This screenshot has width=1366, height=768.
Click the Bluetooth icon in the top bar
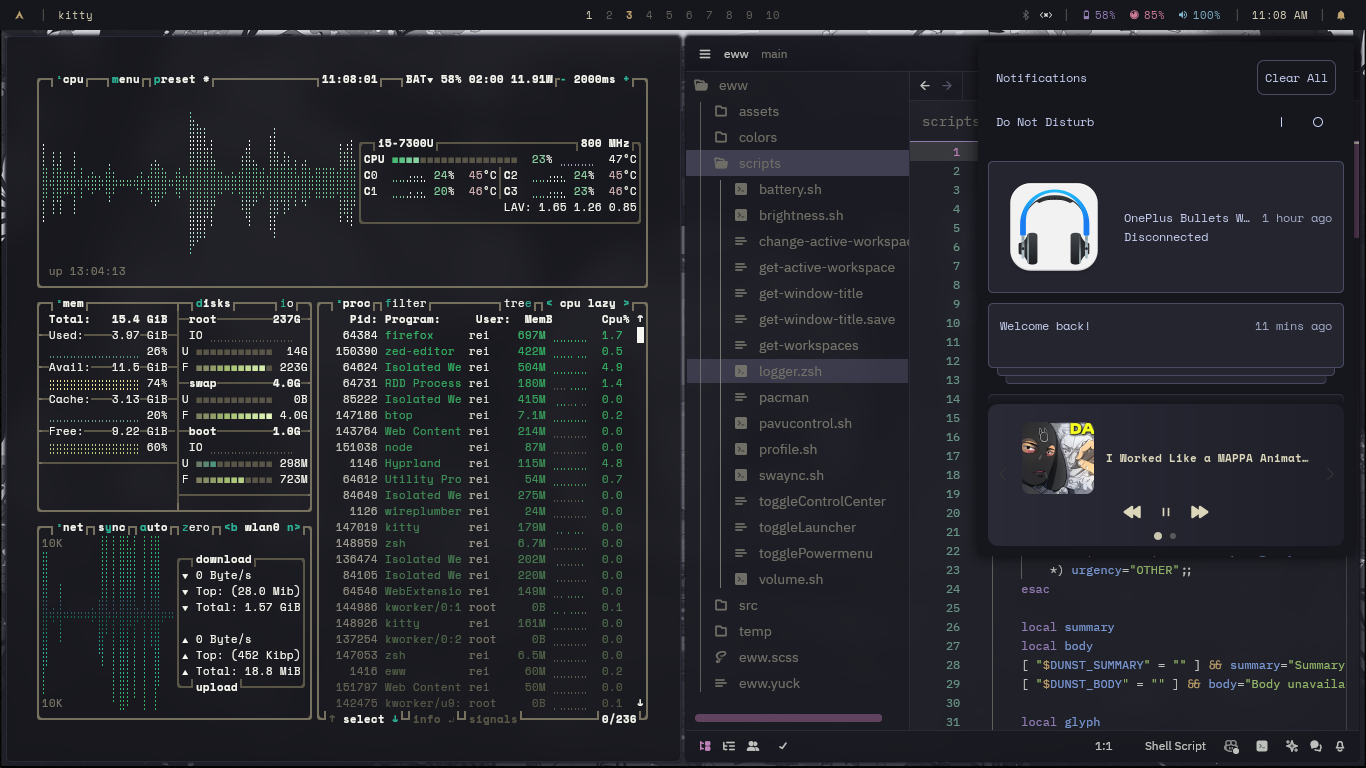click(1025, 15)
